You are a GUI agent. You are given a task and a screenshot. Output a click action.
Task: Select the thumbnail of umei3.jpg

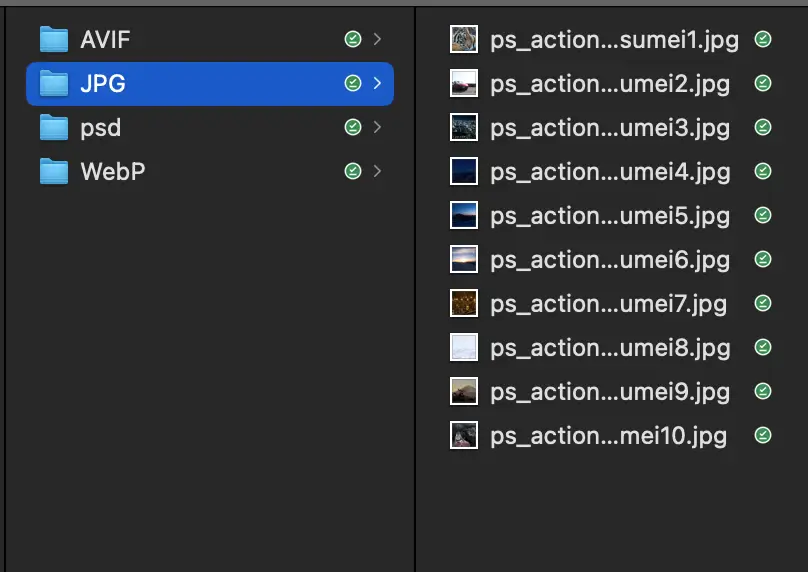click(x=464, y=128)
